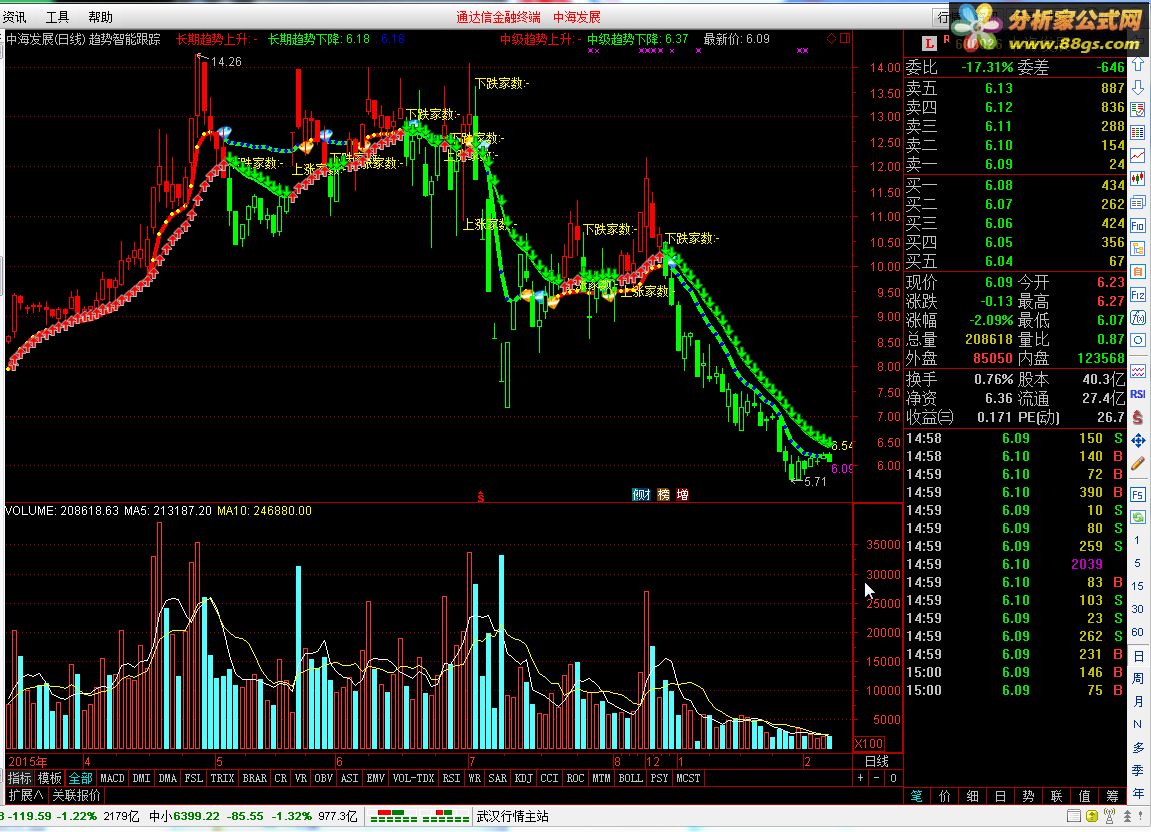
Task: Click the red dollar sign sidebar icon
Action: coord(1138,417)
